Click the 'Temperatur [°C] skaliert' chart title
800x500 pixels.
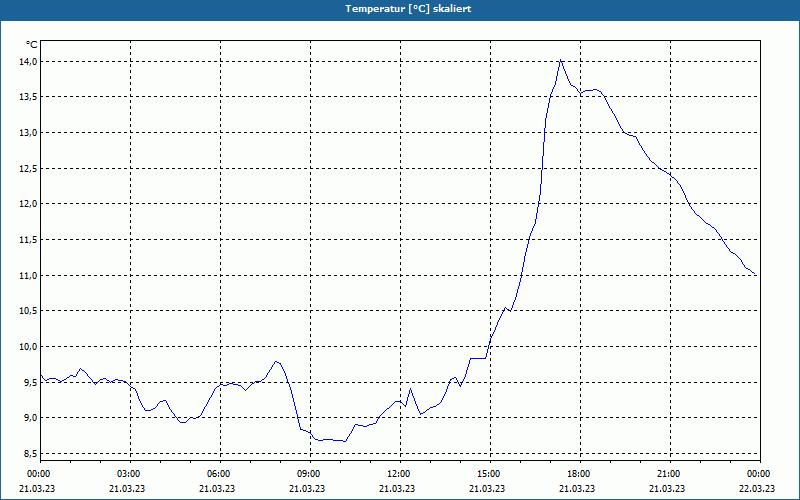click(x=408, y=9)
